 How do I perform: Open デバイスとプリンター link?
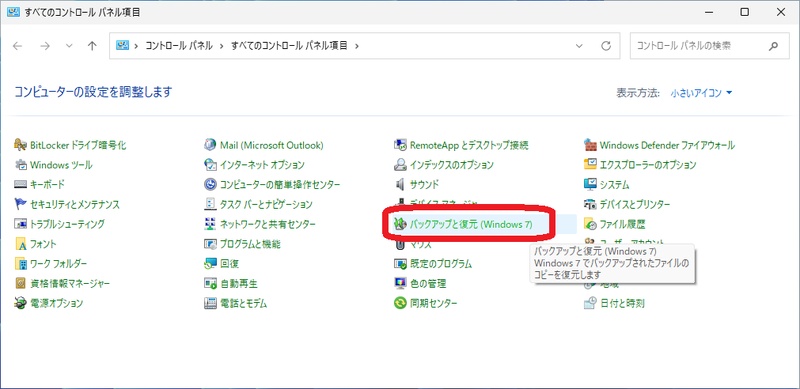click(635, 204)
